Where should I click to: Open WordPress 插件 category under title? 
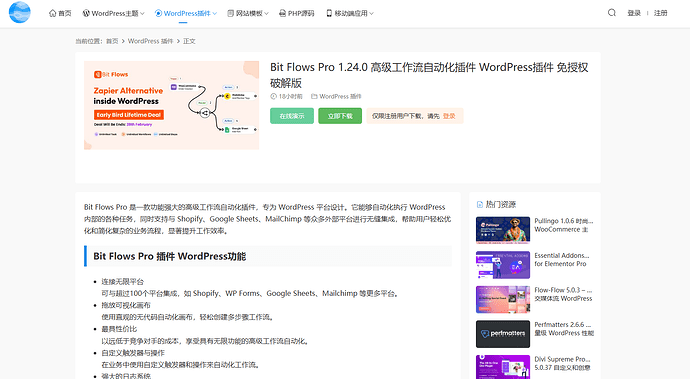340,96
